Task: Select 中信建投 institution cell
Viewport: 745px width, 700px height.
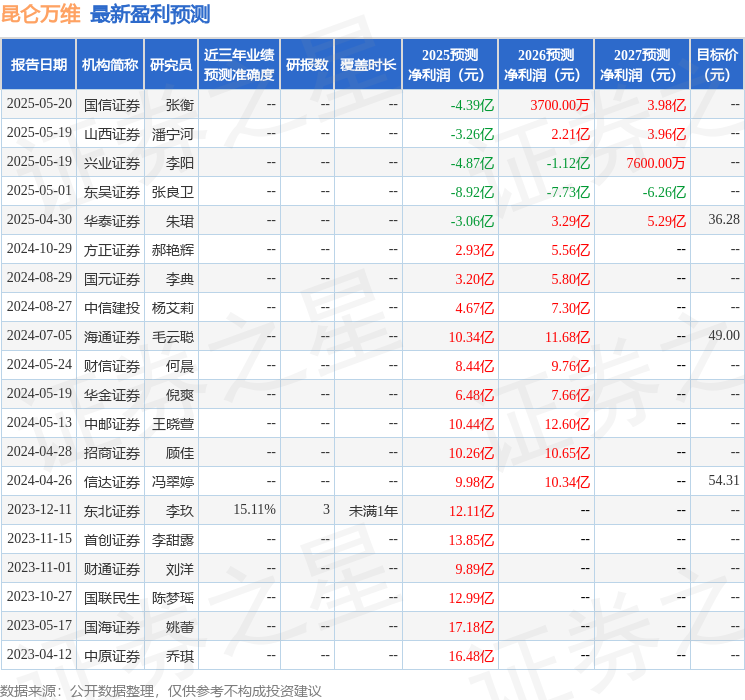Action: tap(112, 308)
